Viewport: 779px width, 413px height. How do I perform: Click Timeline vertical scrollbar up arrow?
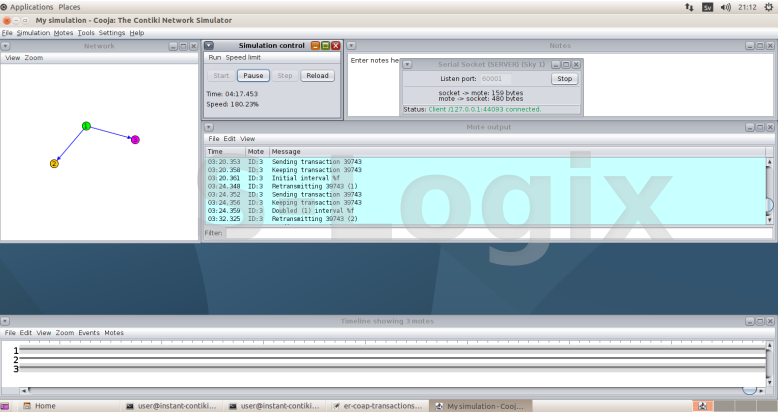tap(770, 345)
